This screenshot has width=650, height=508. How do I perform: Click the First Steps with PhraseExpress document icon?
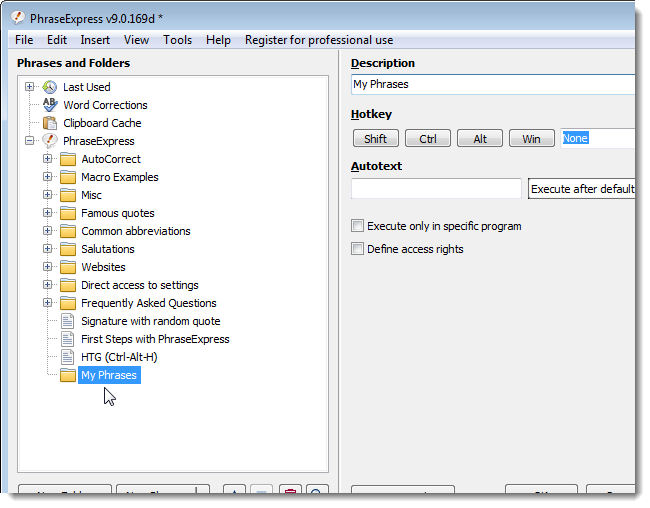pyautogui.click(x=68, y=339)
